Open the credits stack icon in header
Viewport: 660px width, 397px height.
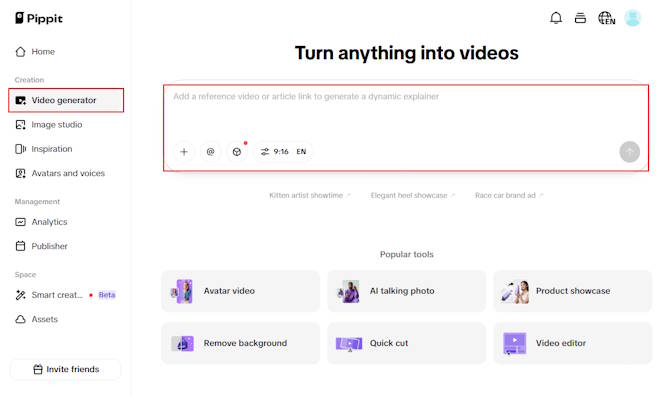(x=580, y=18)
